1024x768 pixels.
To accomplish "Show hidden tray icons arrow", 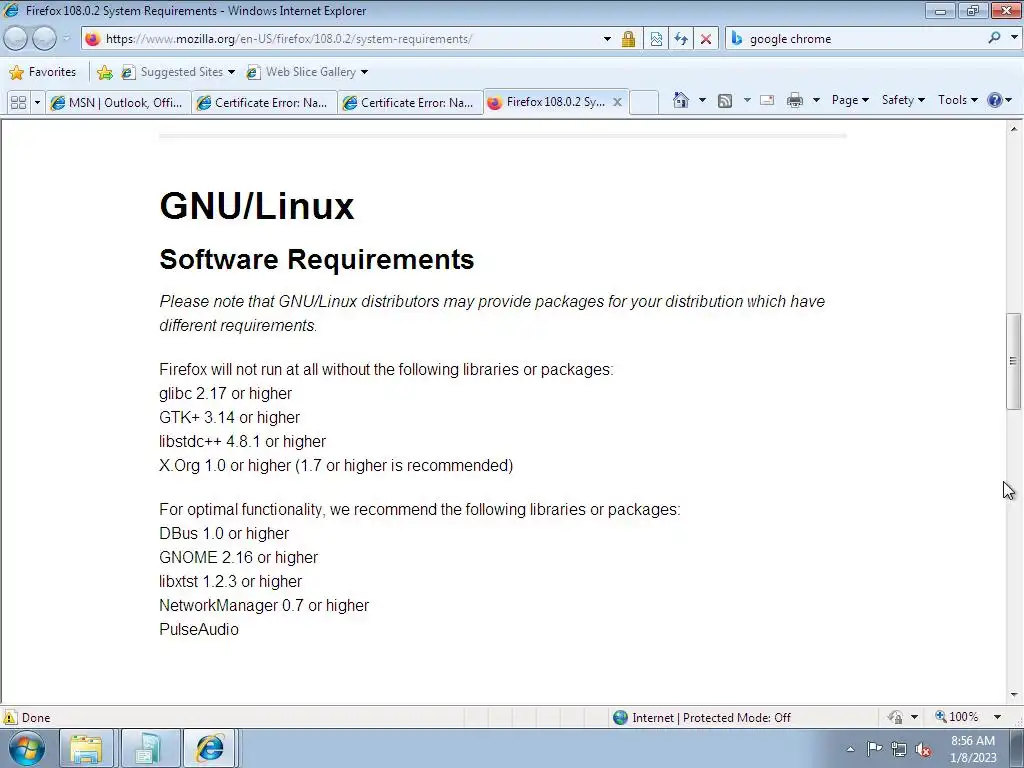I will pos(850,749).
